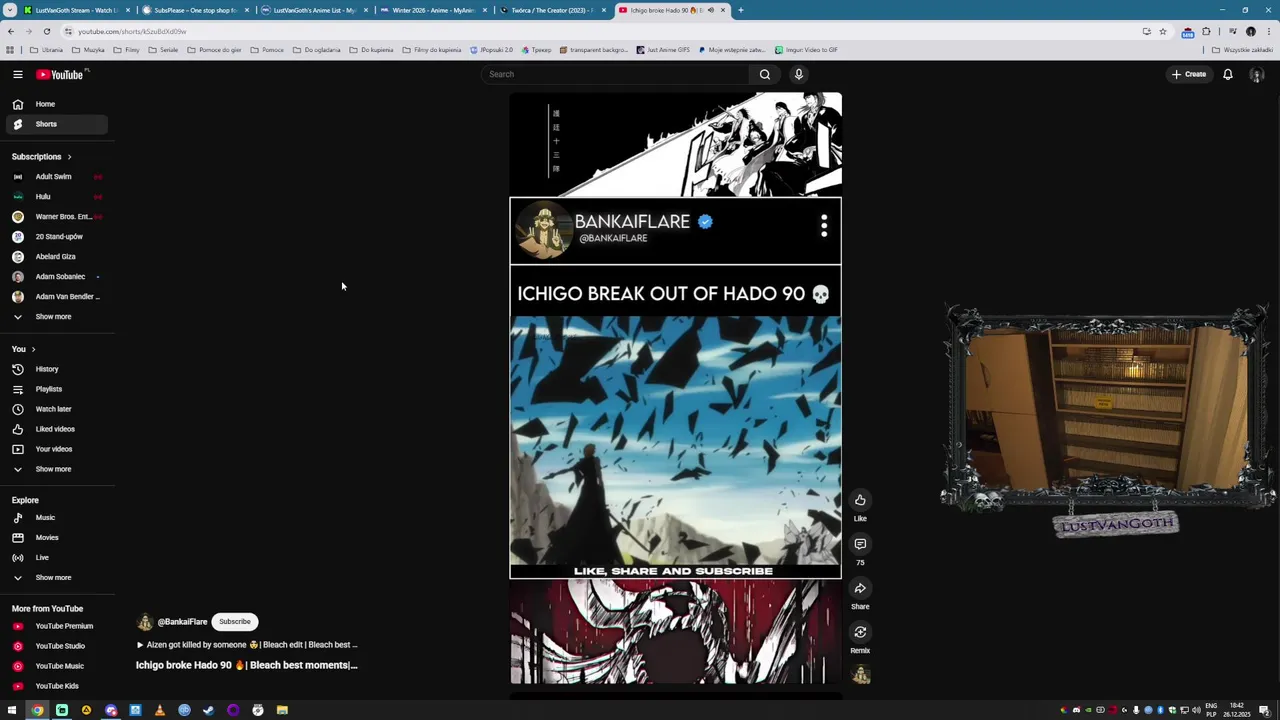Viewport: 1280px width, 720px height.
Task: Open the Adult Swim subscription
Action: 55,177
